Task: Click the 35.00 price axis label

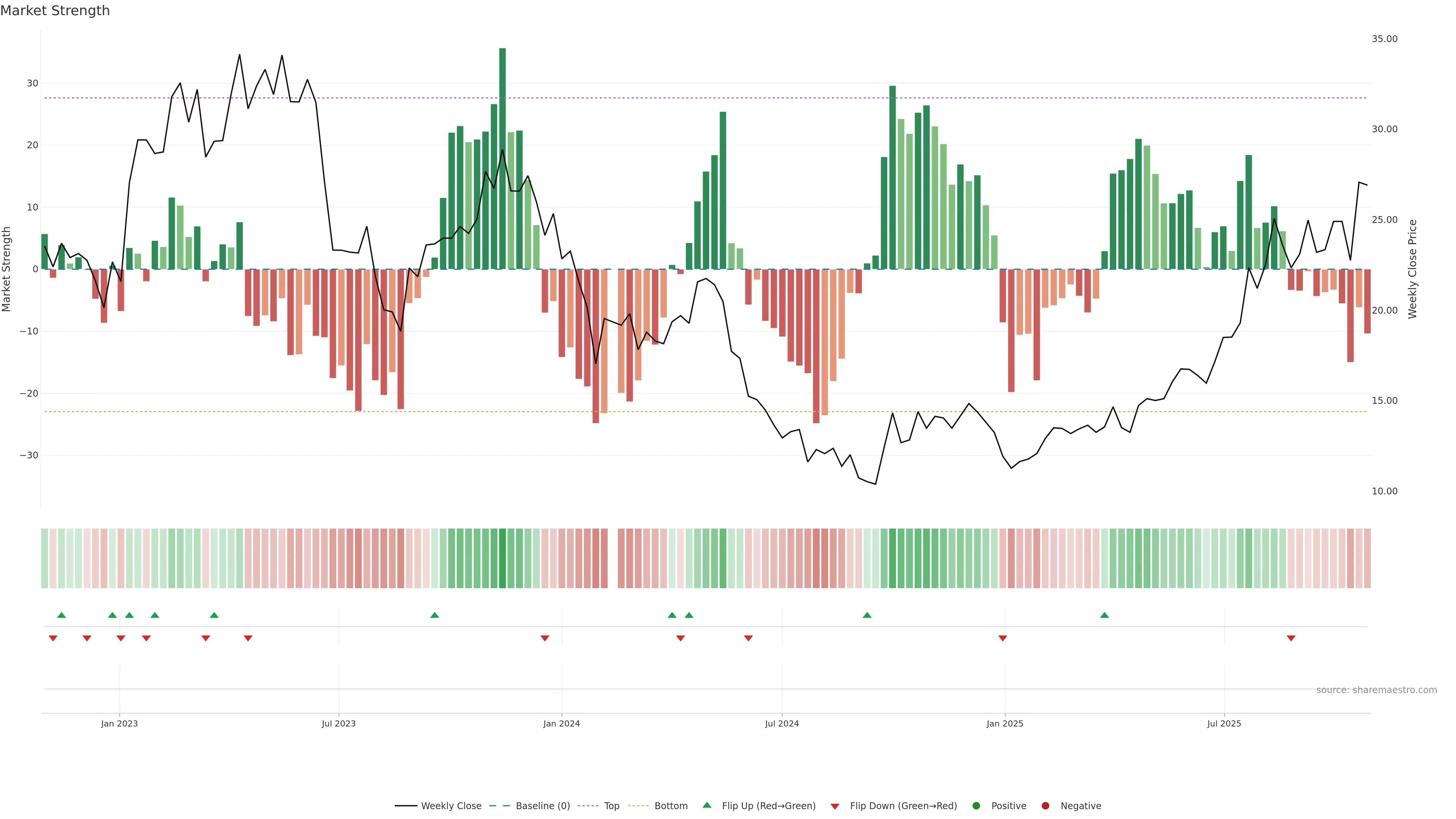Action: 1384,39
